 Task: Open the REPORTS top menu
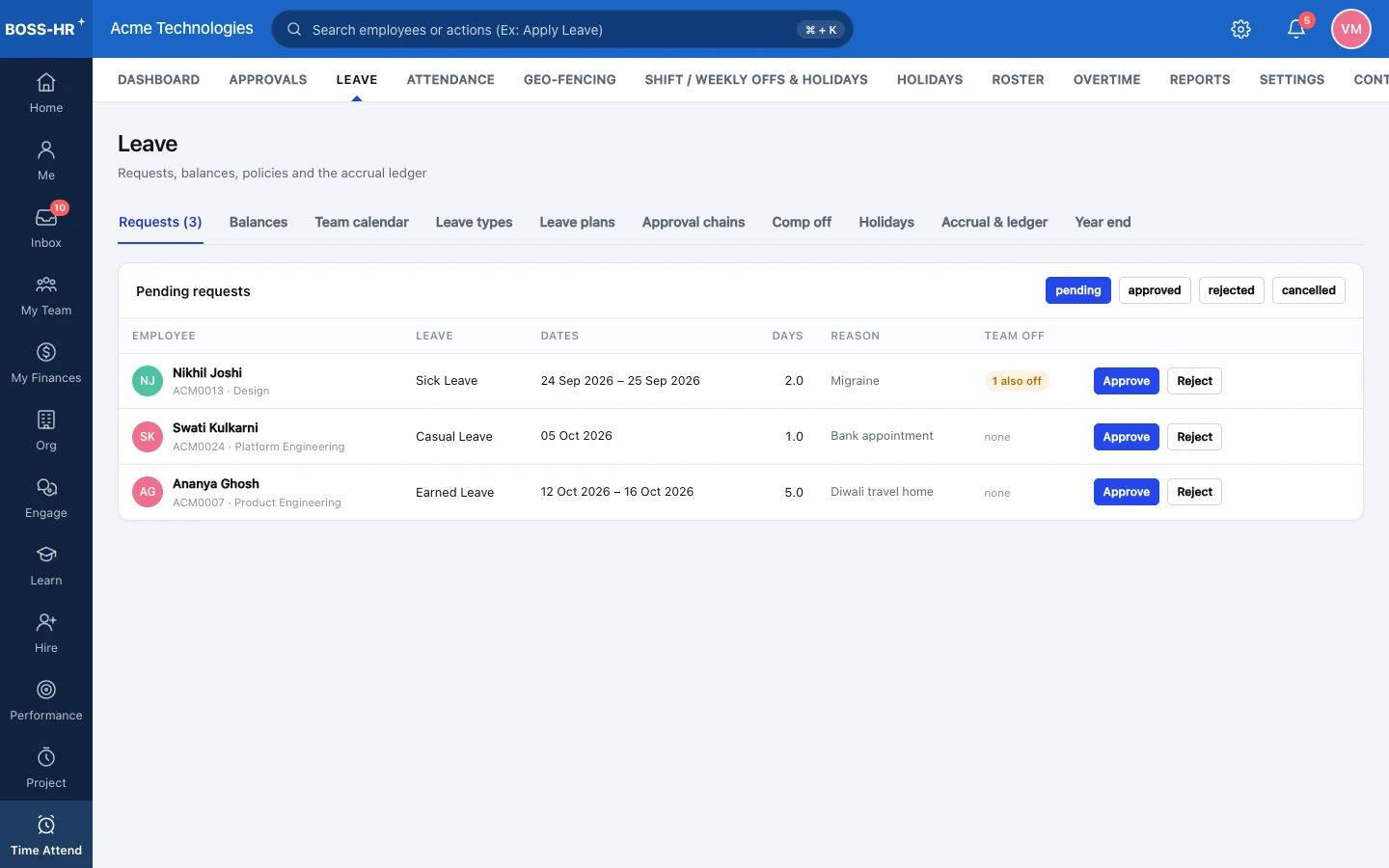pyautogui.click(x=1200, y=80)
